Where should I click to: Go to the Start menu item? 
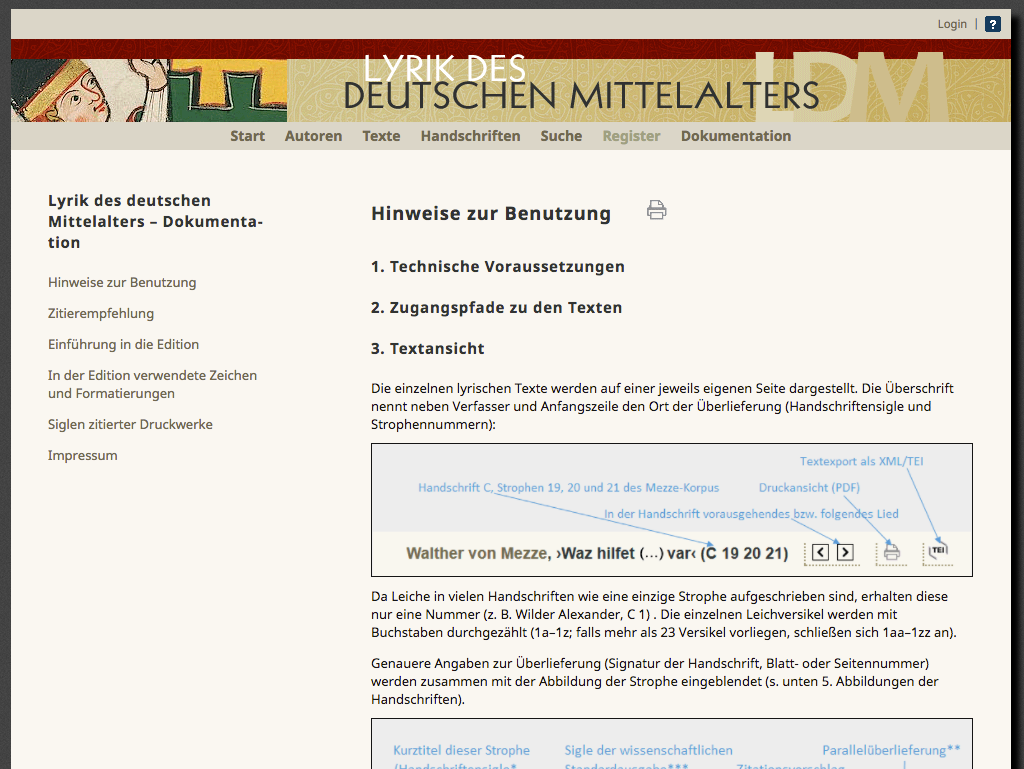(247, 136)
